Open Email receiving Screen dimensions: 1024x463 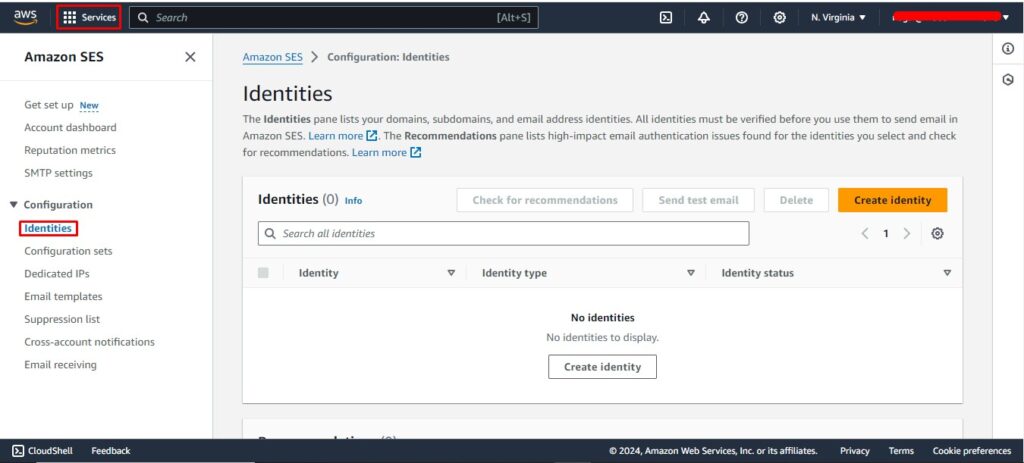[x=60, y=364]
